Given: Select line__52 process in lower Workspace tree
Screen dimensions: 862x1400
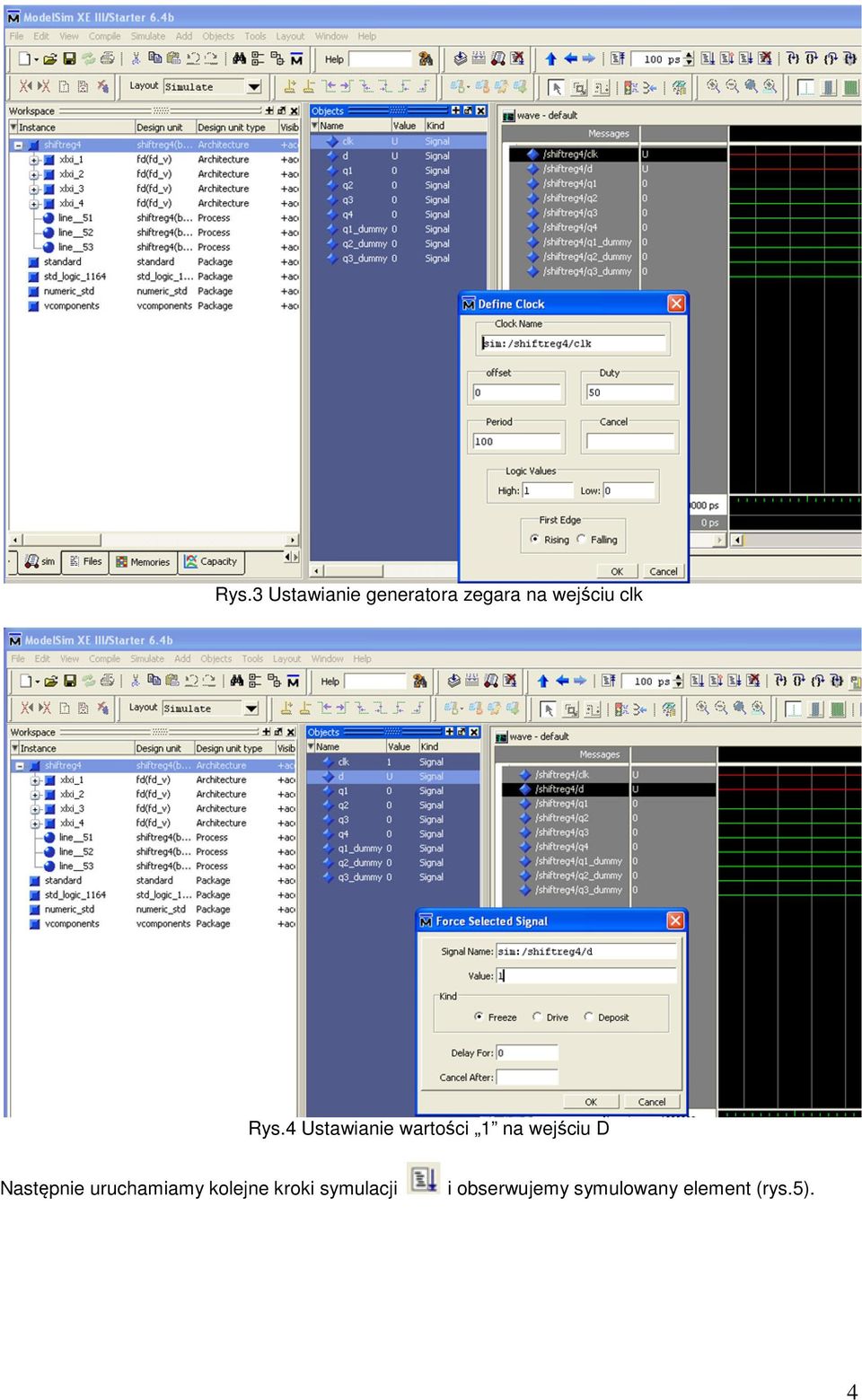Looking at the screenshot, I should tap(76, 851).
